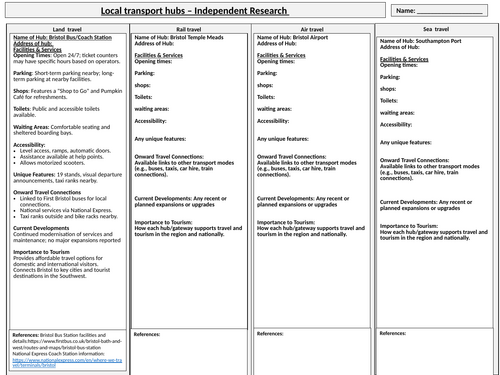Click bullet 'Linked to First Bristol buses'
This screenshot has width=500, height=375.
(x=63, y=201)
